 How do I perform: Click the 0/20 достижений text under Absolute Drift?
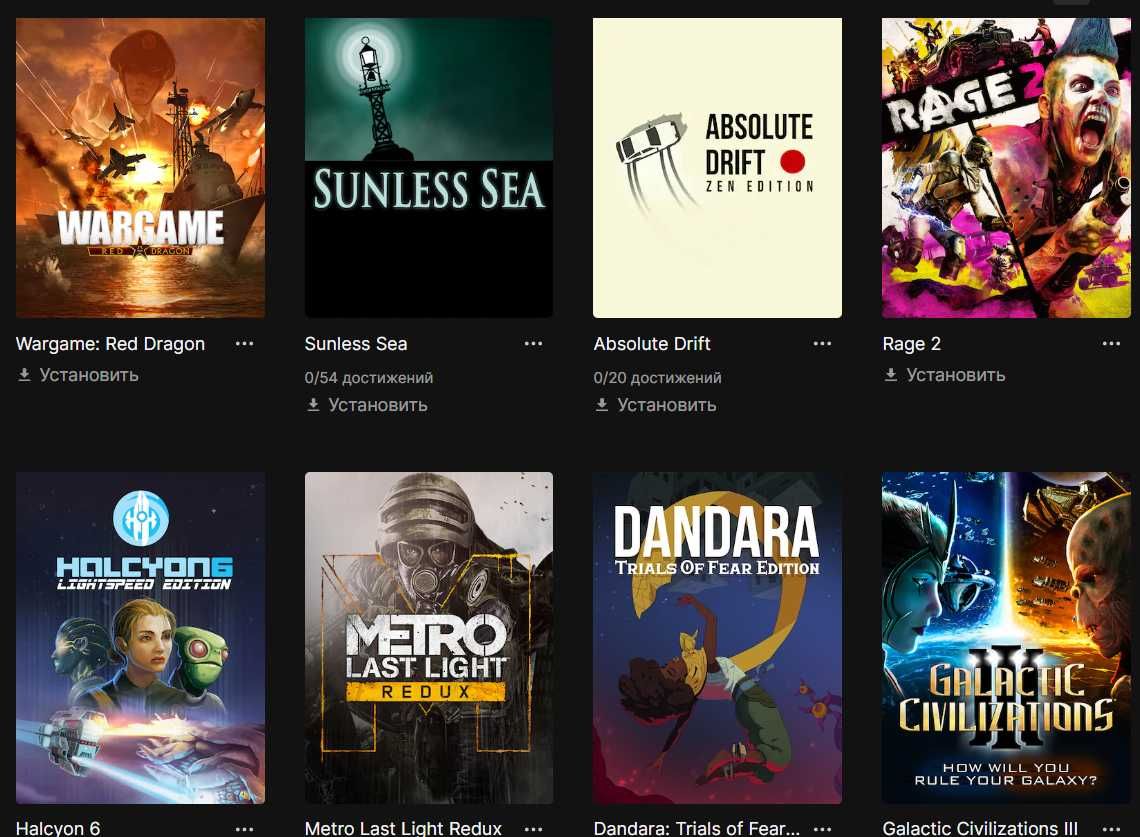(657, 377)
